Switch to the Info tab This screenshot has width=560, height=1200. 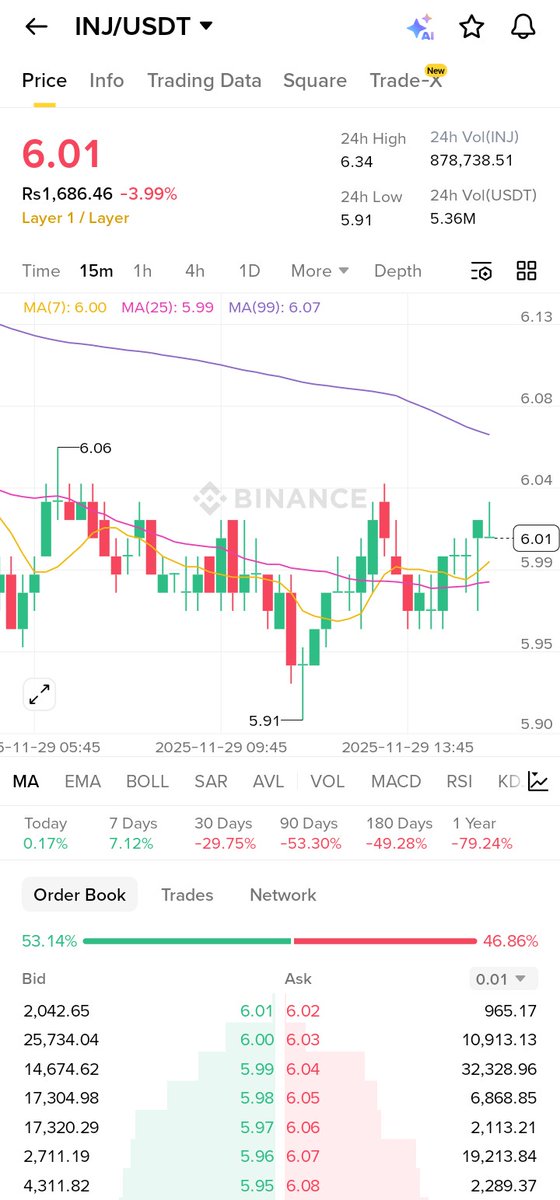107,81
